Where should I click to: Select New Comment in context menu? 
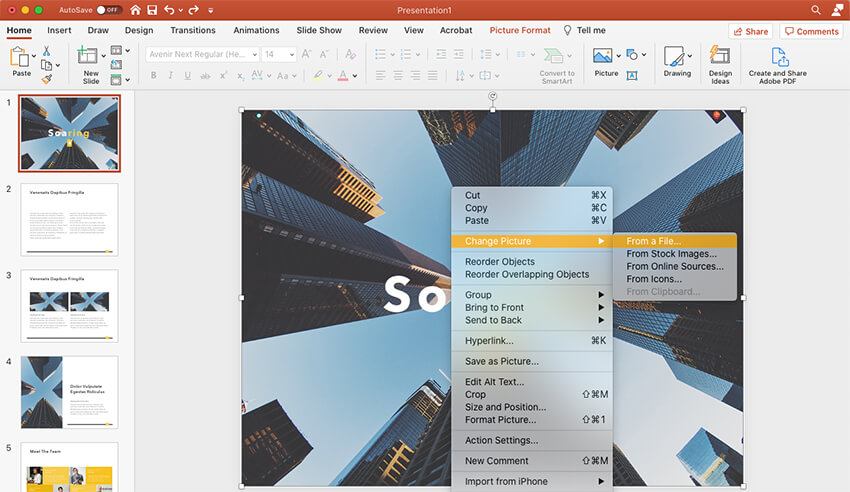pos(532,461)
